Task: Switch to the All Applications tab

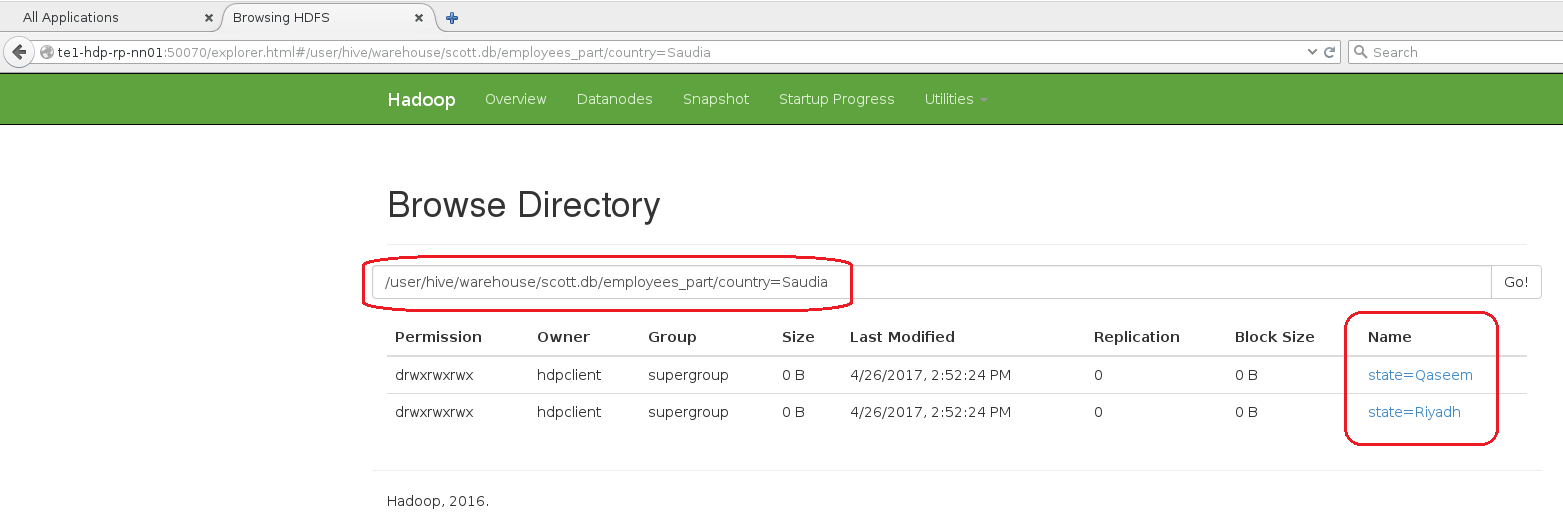Action: tap(110, 18)
